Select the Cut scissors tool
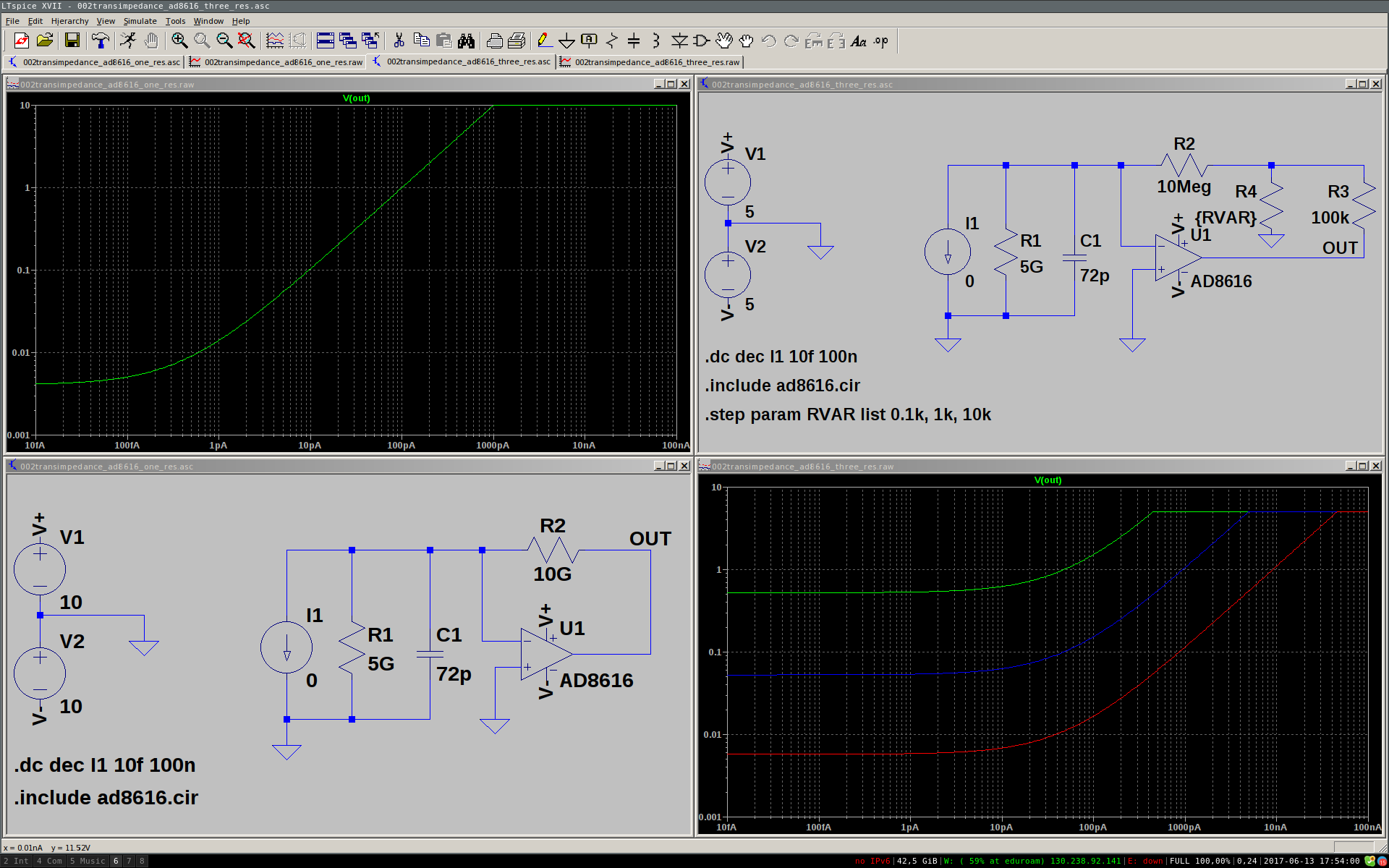1389x868 pixels. coord(399,41)
